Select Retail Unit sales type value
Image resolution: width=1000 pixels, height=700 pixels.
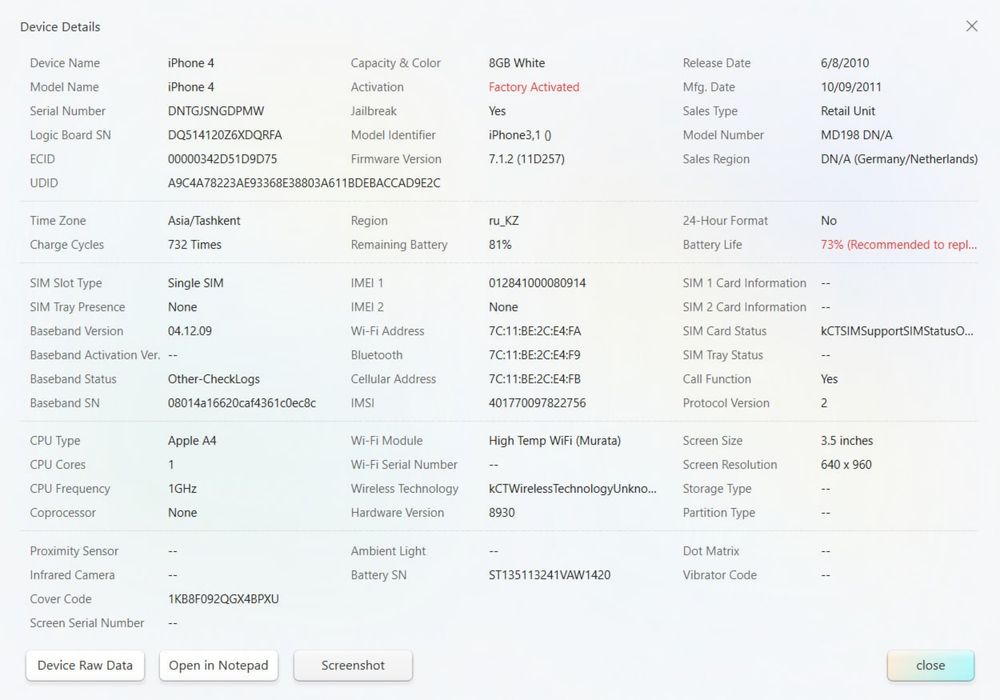848,111
